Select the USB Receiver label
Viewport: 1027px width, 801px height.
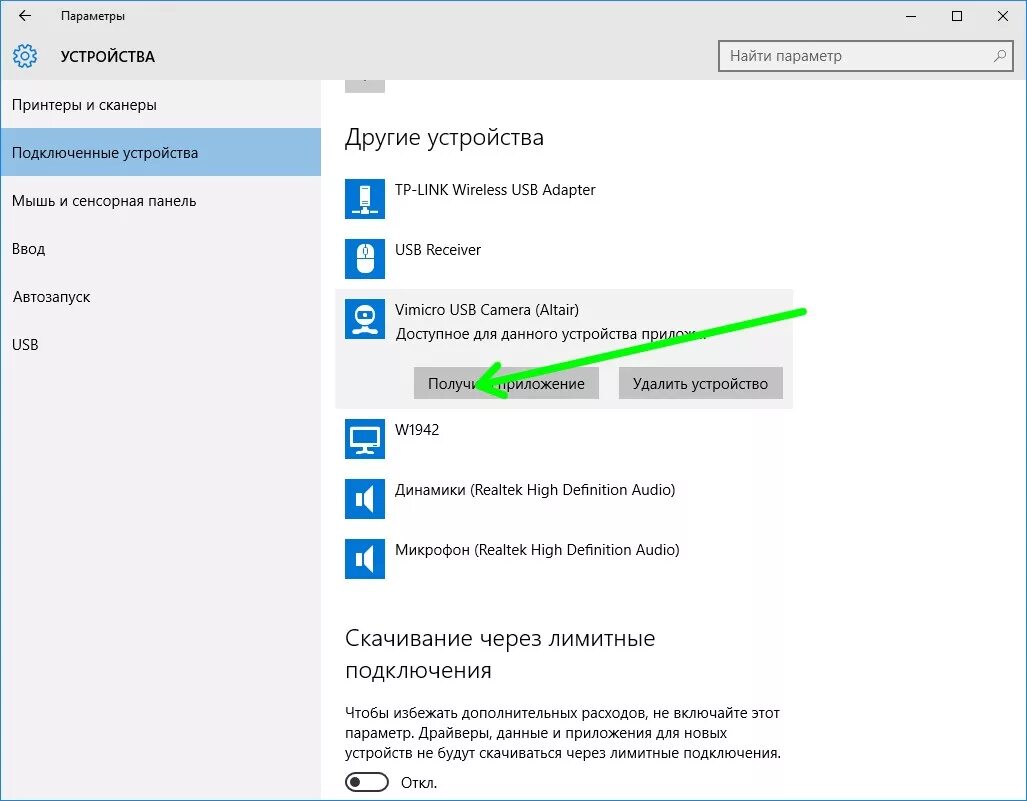click(438, 250)
